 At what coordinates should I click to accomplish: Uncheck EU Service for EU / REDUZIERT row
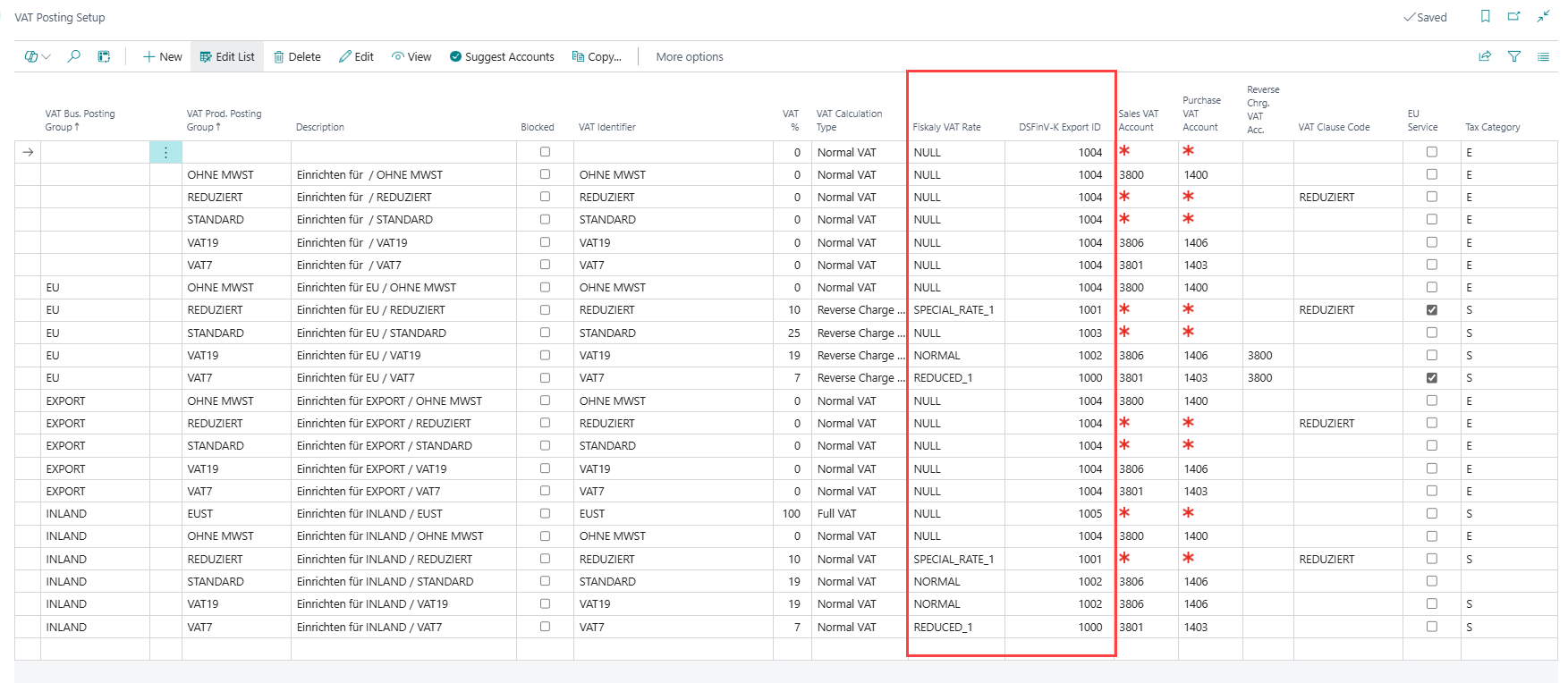coord(1431,310)
